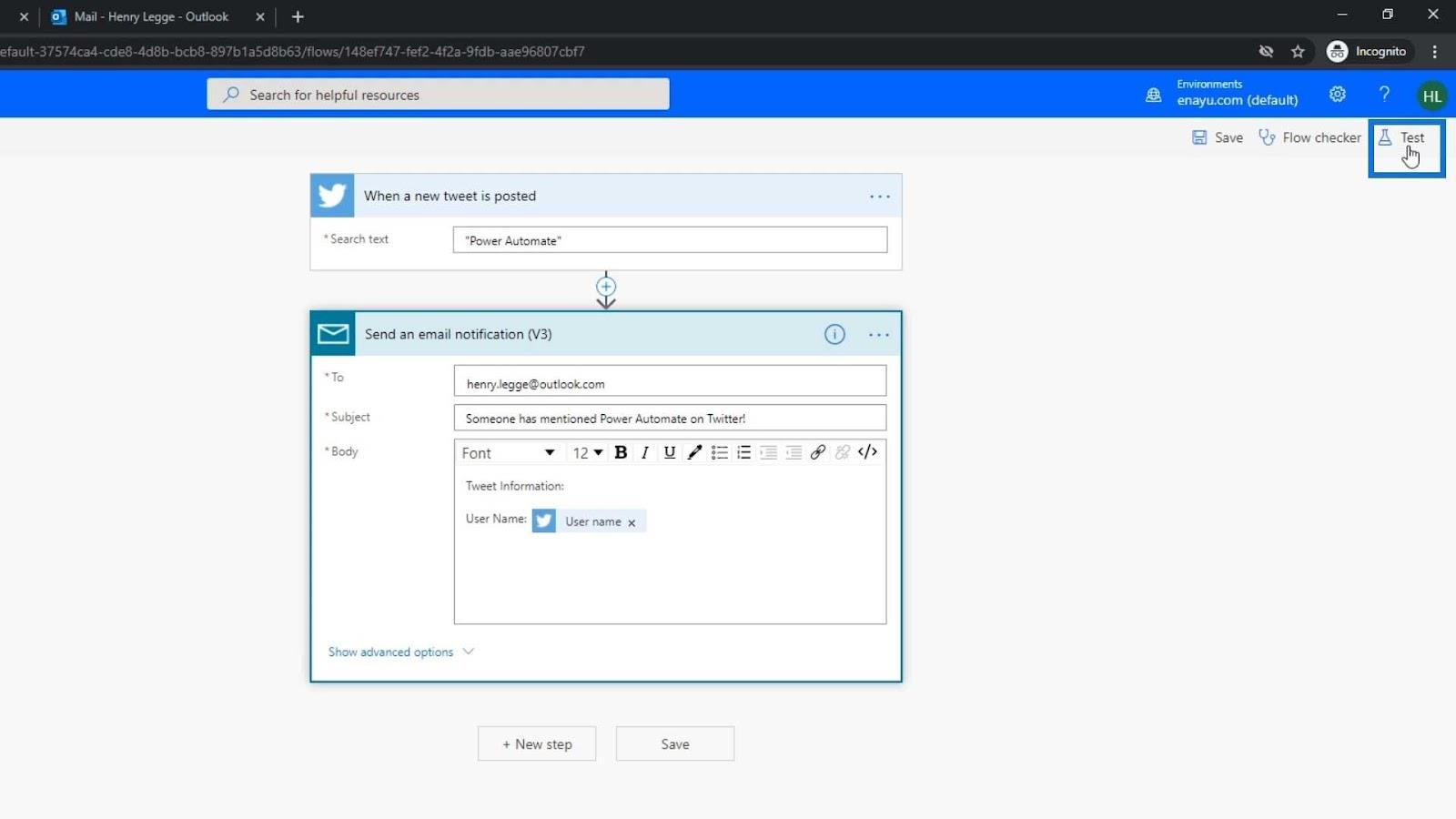Insert a numbered list
Screen dimensions: 1456x819
pos(743,452)
